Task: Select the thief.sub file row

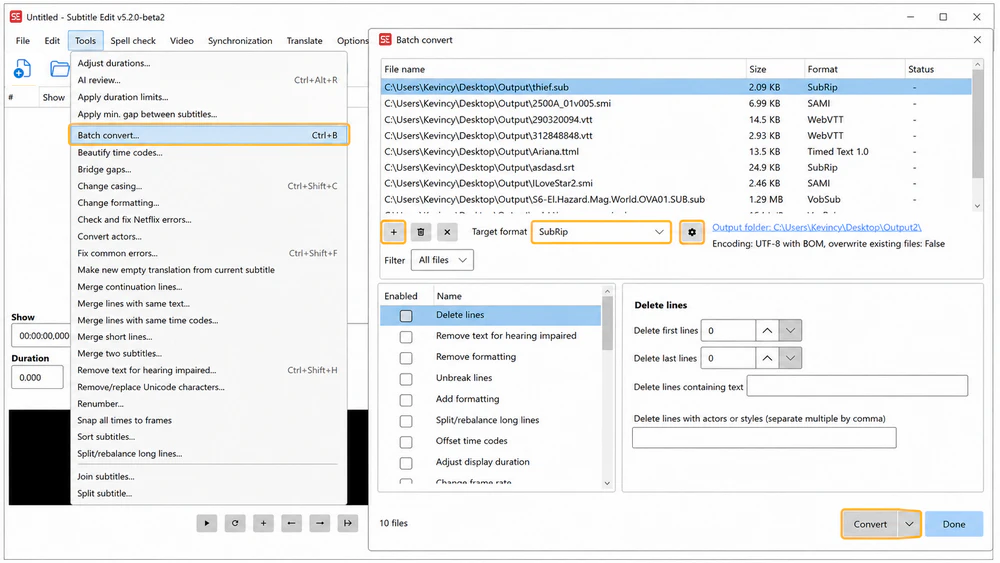Action: coord(676,87)
